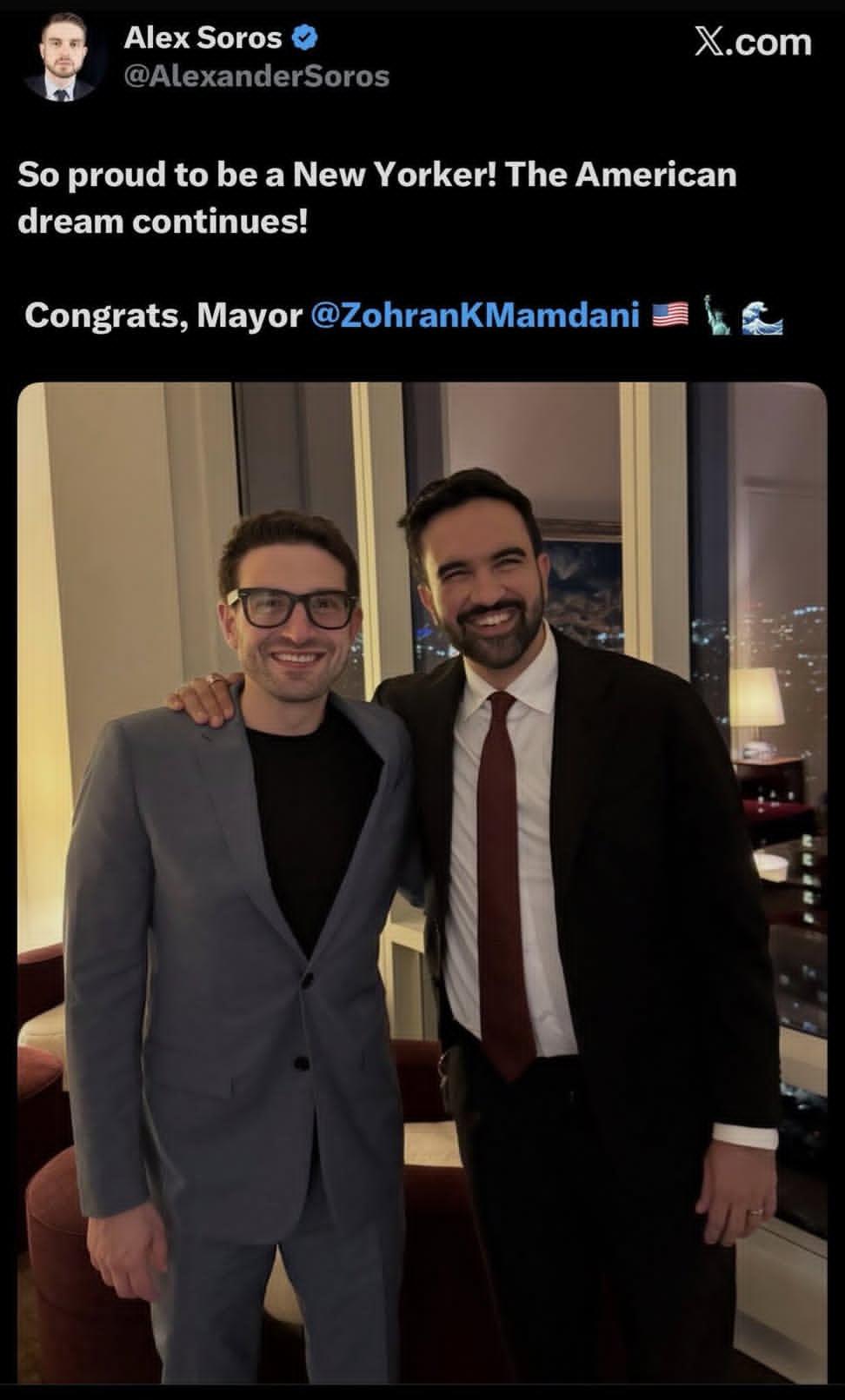Click the ring on the man's left hand
Viewport: 845px width, 1400px height.
pos(757,1211)
